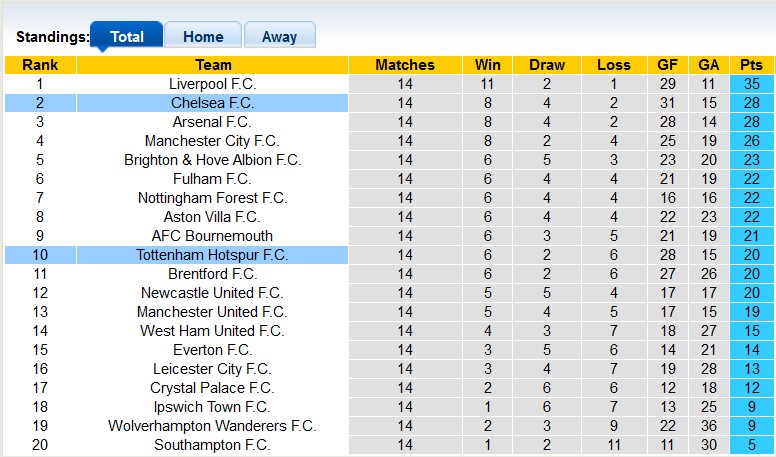The height and width of the screenshot is (457, 776).
Task: Open Brighton & Hove Albion F.C.
Action: click(212, 160)
